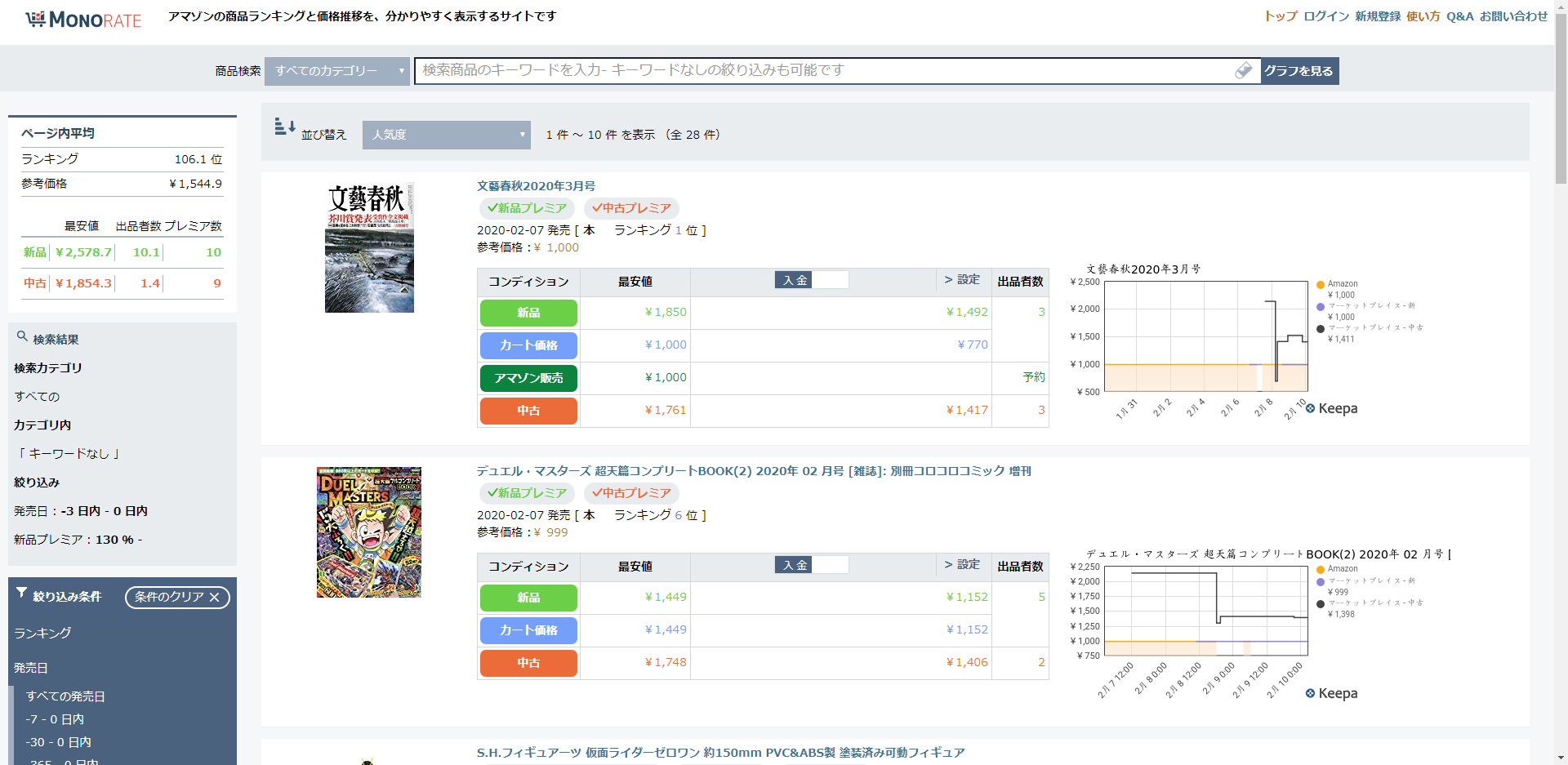Click 新品 lowest price ¥2,578.7 in averages
This screenshot has width=1568, height=765.
click(x=83, y=252)
